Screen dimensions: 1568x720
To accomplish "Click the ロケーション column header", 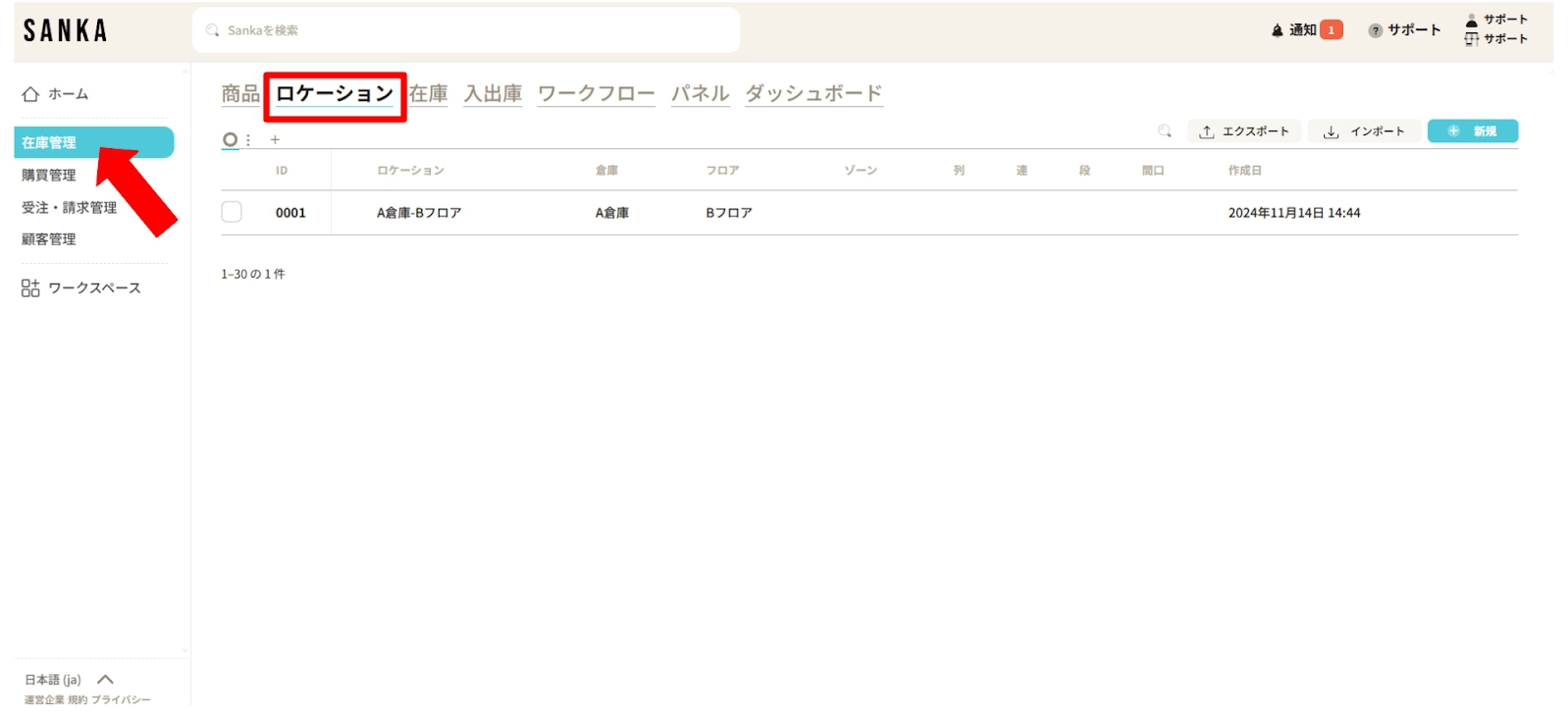I will coord(410,171).
